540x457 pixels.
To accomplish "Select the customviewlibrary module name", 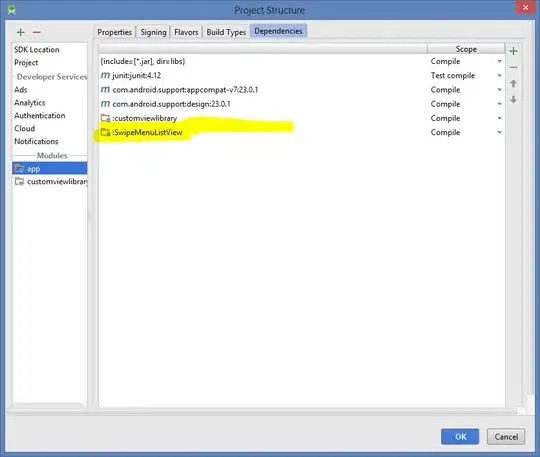I will (57, 181).
